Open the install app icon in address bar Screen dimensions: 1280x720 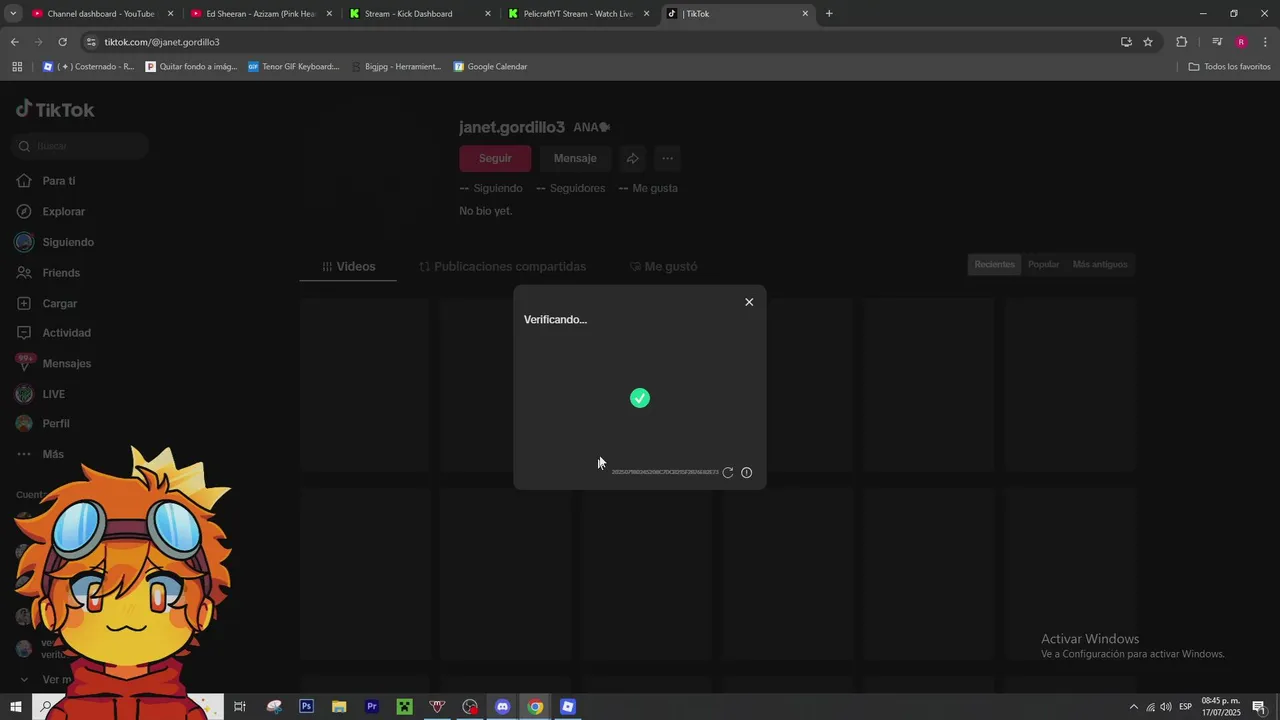pyautogui.click(x=1126, y=42)
